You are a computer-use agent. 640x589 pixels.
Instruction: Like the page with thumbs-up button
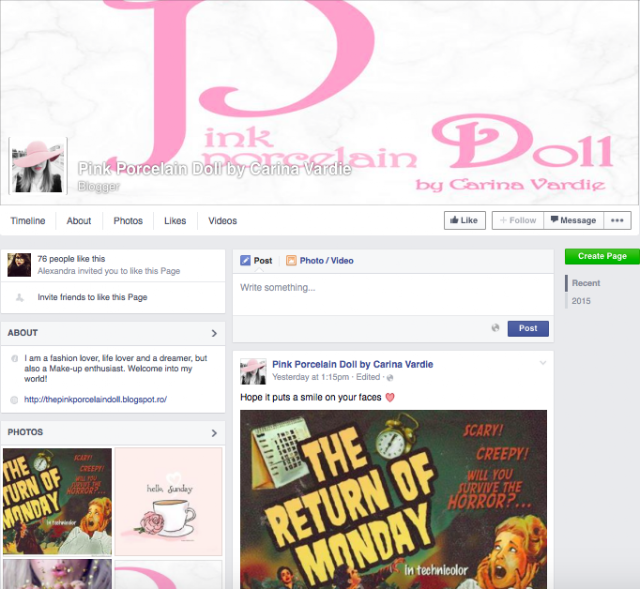click(464, 220)
